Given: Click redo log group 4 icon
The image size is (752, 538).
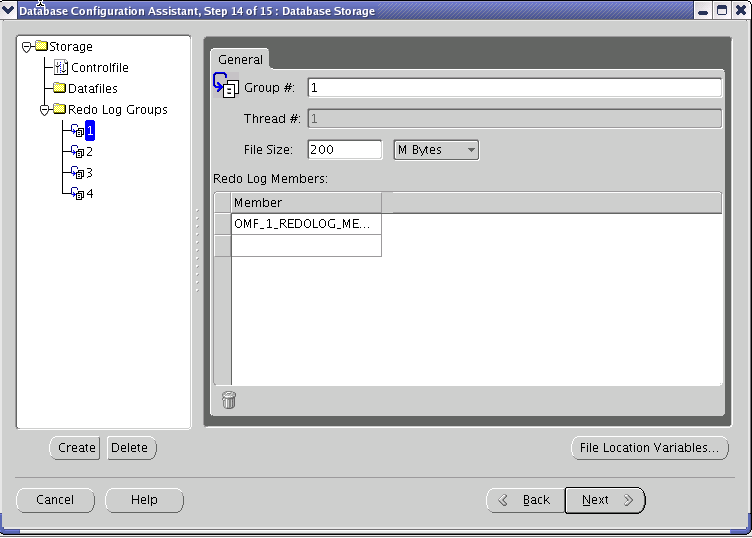Looking at the screenshot, I should [x=77, y=194].
